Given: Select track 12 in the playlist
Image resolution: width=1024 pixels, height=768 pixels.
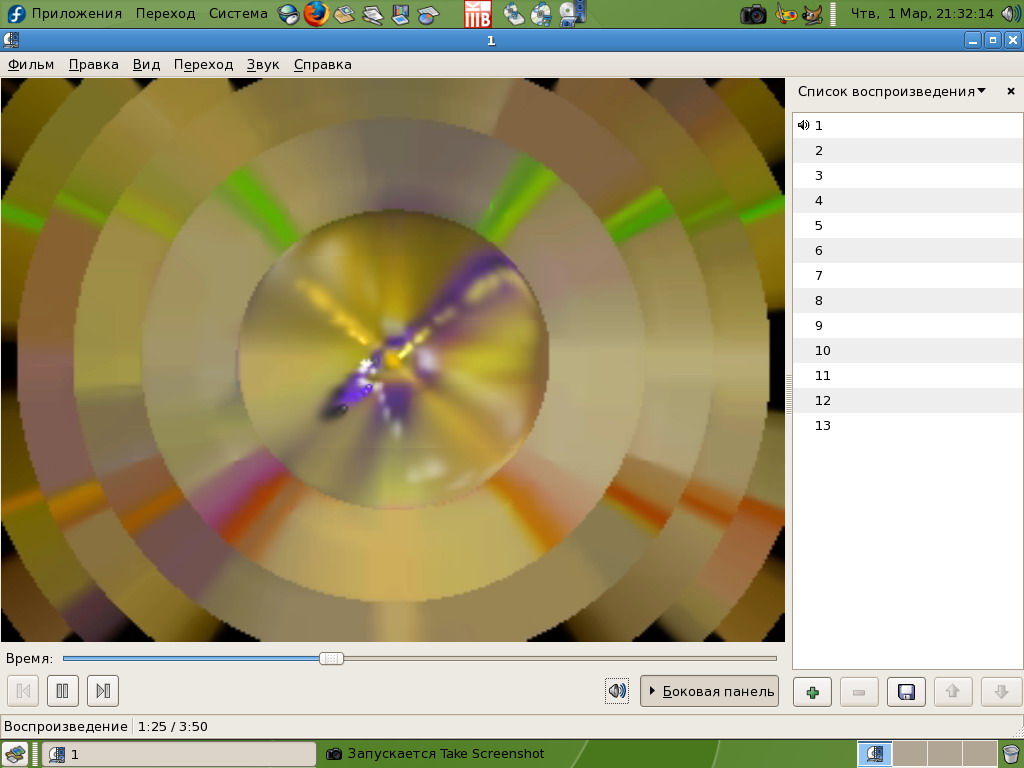Looking at the screenshot, I should click(x=908, y=401).
